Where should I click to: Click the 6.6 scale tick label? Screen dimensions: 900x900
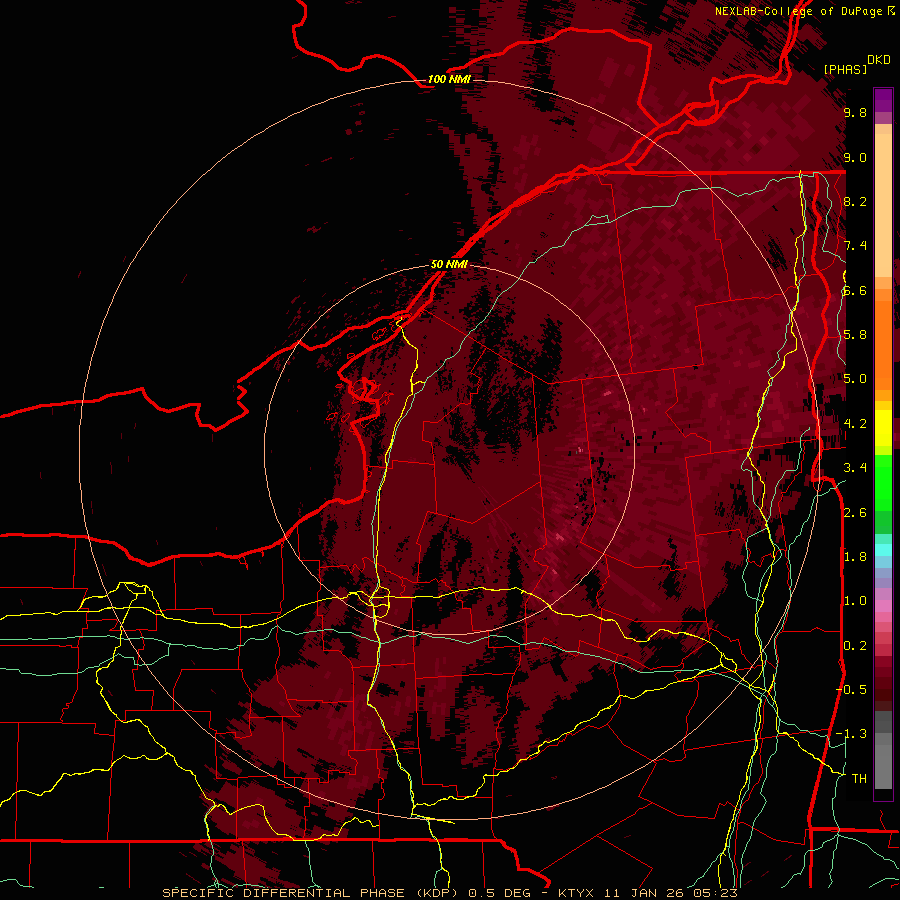coord(855,291)
